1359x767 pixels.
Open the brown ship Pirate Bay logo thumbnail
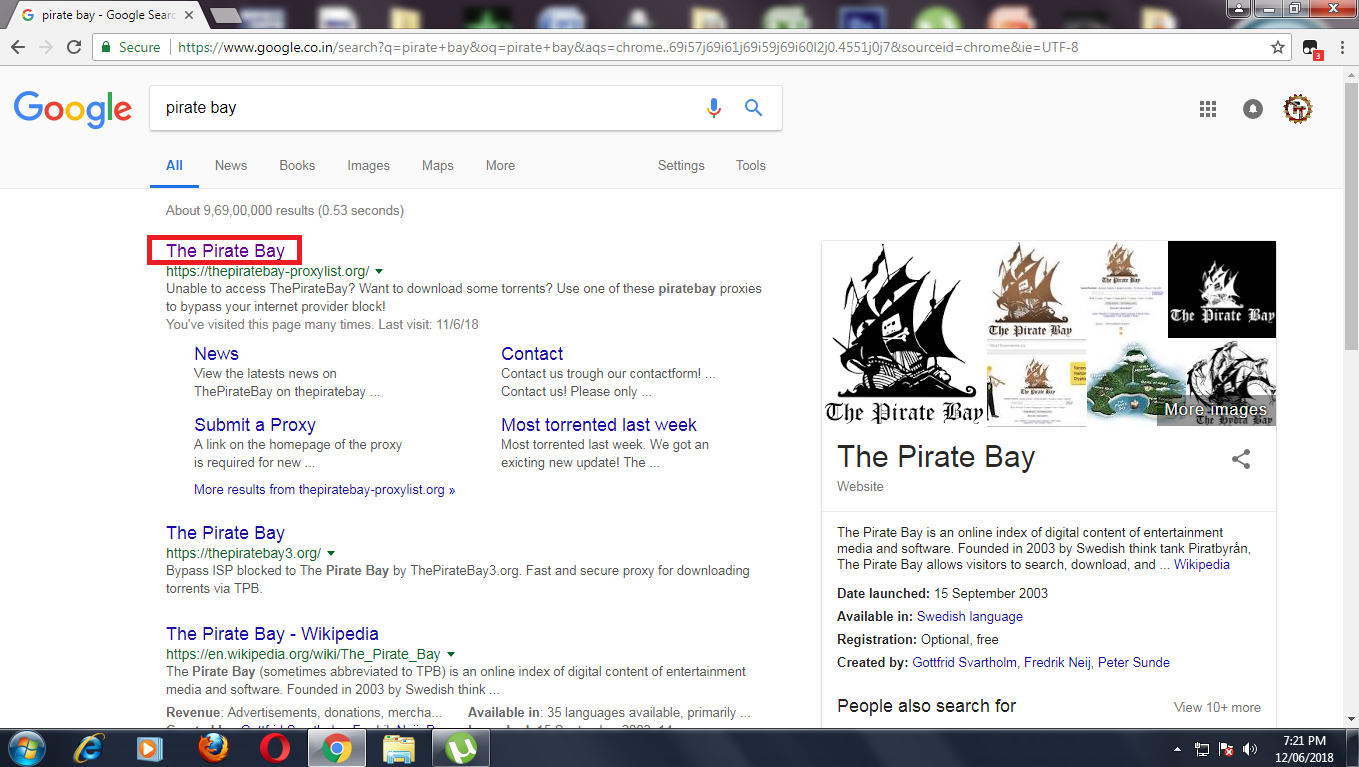click(1030, 291)
